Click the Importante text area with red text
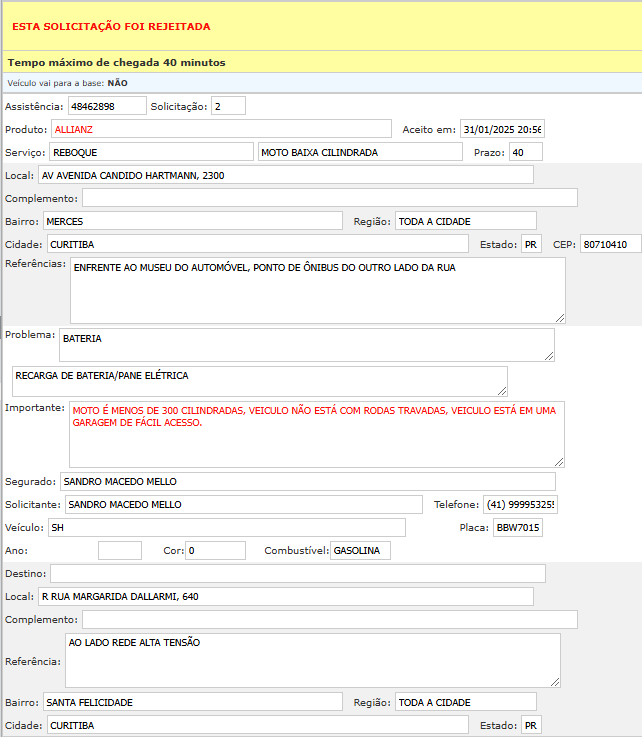This screenshot has width=642, height=737. tap(317, 434)
